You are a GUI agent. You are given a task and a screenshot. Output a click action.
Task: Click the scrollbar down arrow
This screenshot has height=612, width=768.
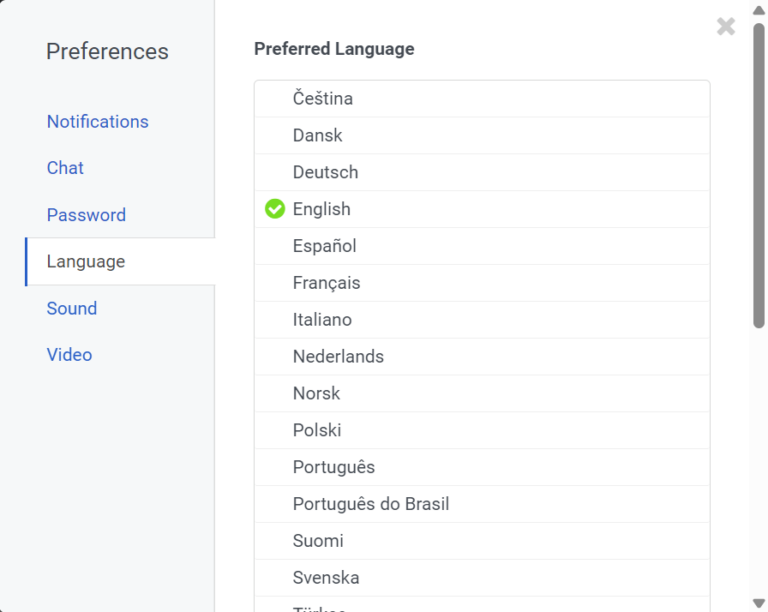(759, 603)
